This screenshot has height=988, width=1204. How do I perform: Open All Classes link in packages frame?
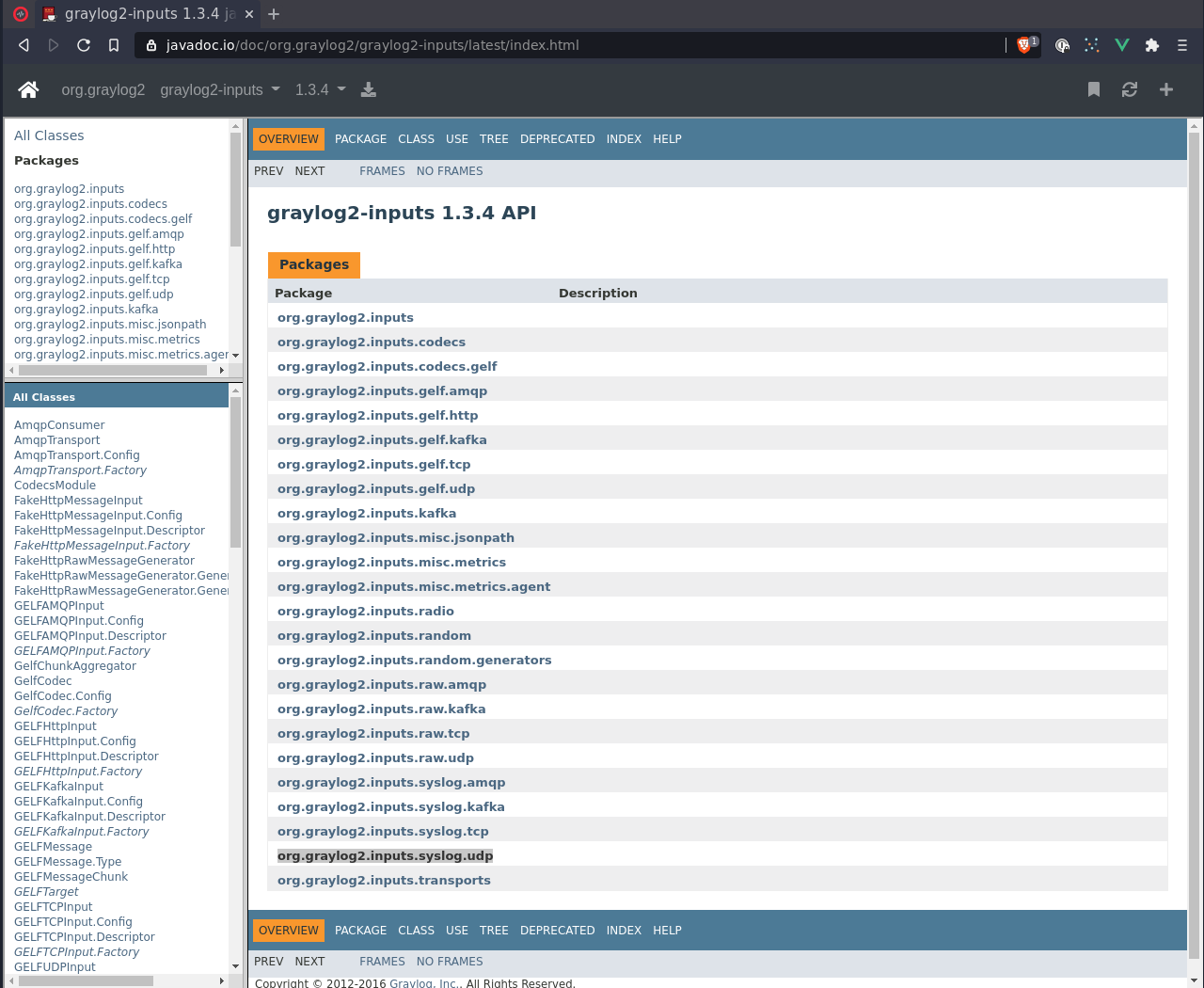click(x=49, y=135)
